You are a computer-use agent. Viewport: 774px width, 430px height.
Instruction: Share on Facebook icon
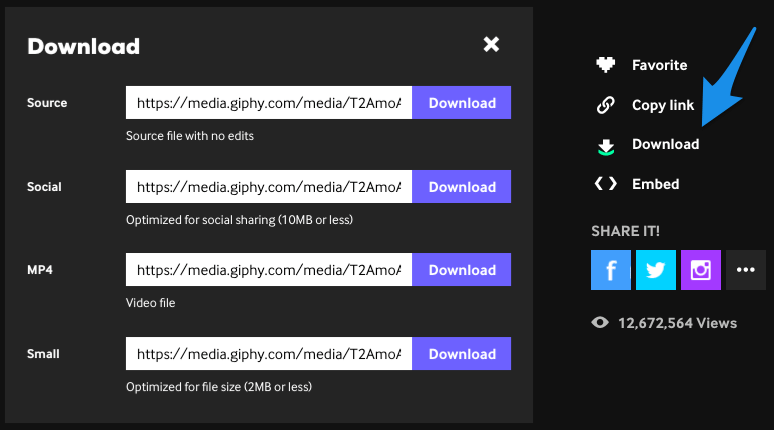coord(611,270)
